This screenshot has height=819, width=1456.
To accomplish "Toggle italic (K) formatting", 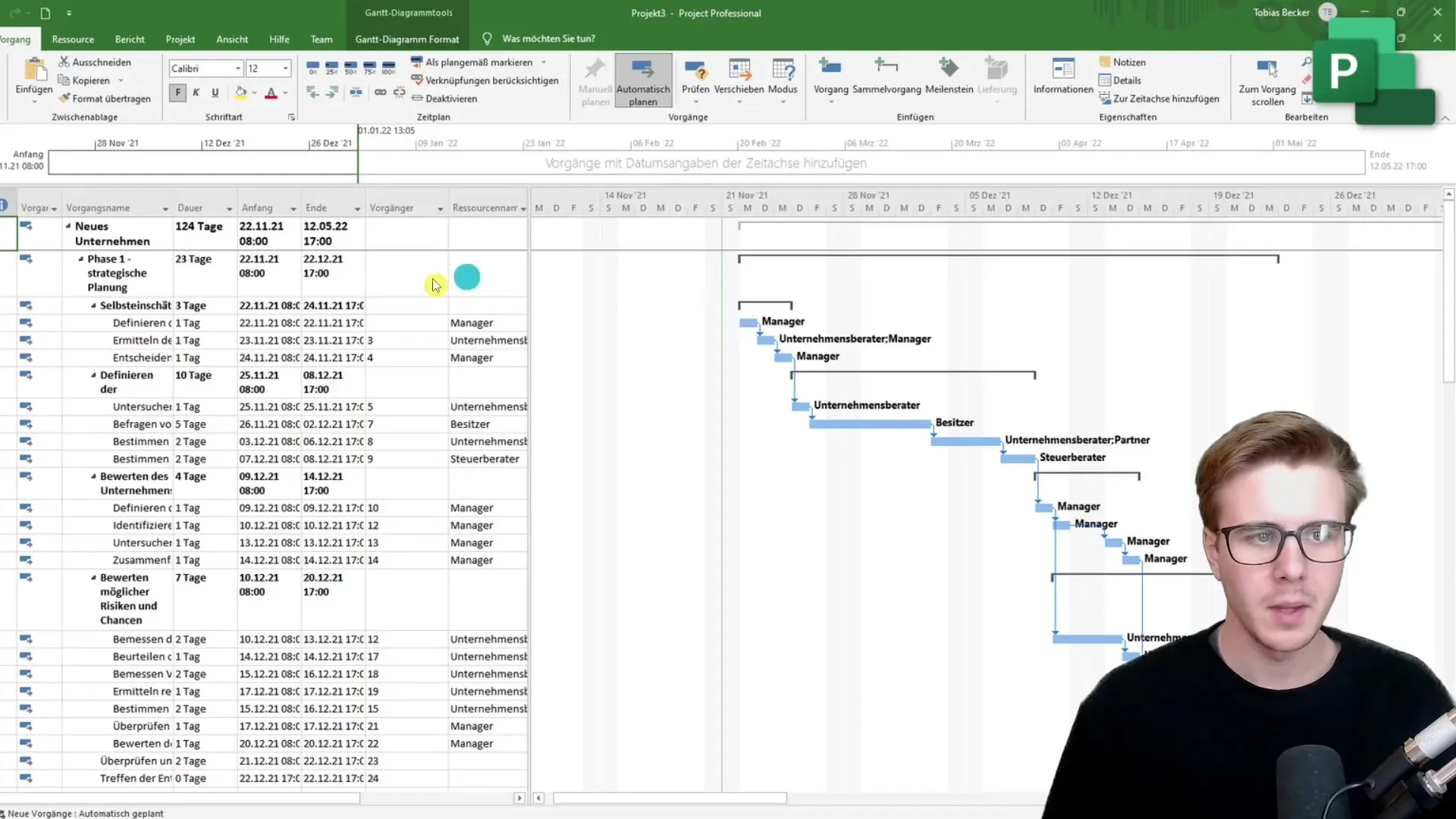I will pos(196,93).
